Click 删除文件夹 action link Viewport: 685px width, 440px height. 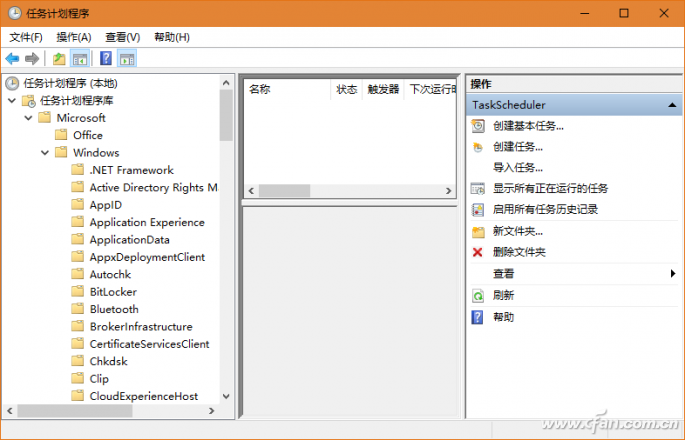pos(519,252)
